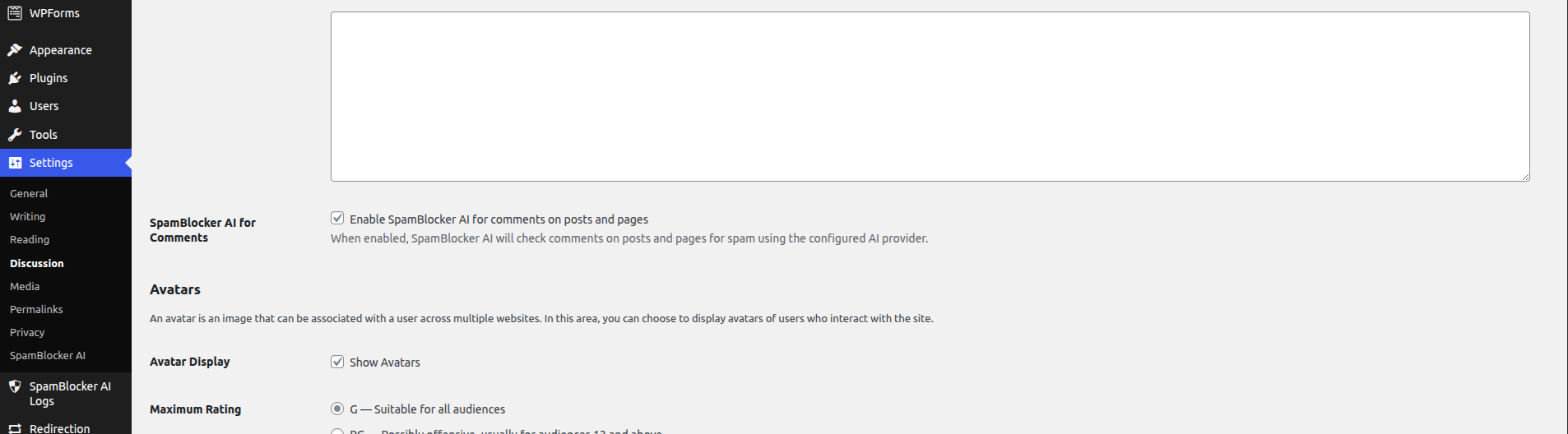Viewport: 1568px width, 434px height.
Task: Click the Settings sliders icon
Action: [x=15, y=163]
